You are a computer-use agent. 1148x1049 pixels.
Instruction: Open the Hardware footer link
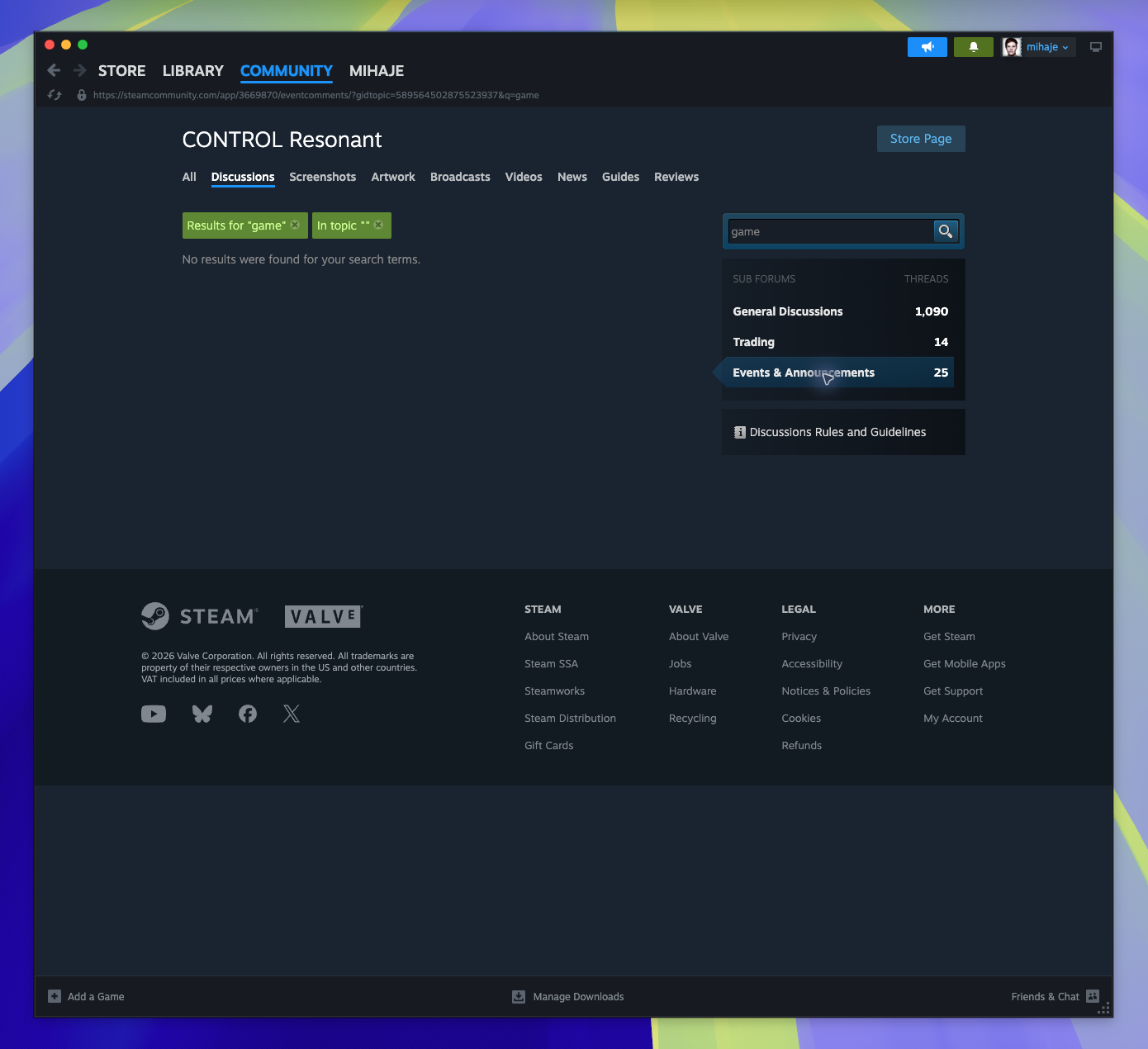[693, 691]
